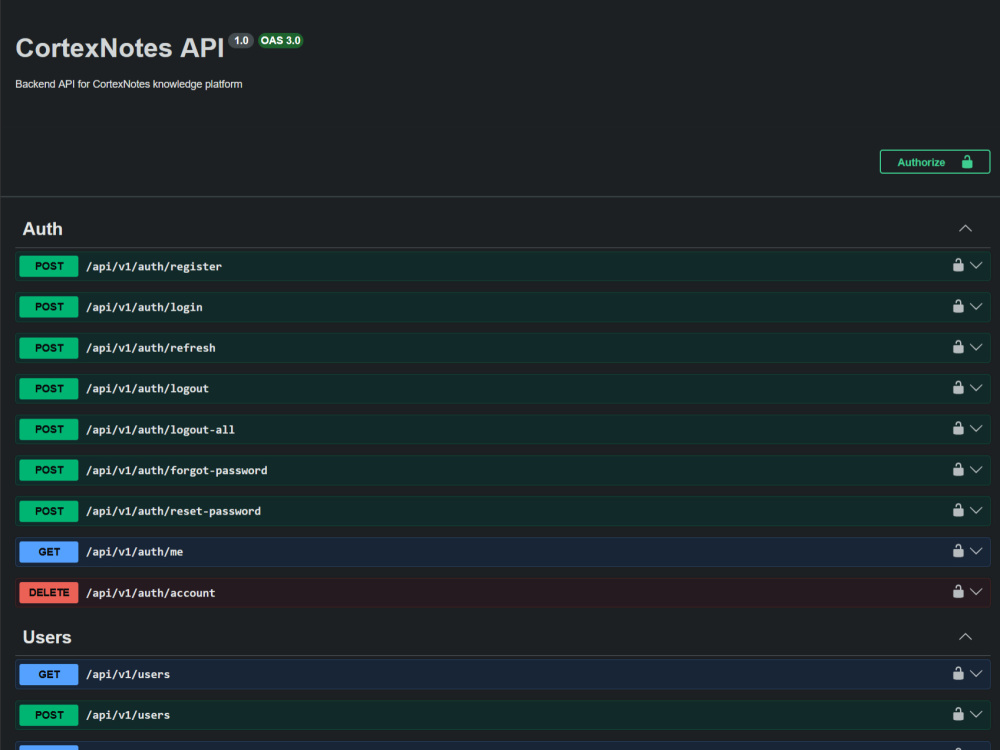
Task: Collapse the Users section
Action: 965,636
